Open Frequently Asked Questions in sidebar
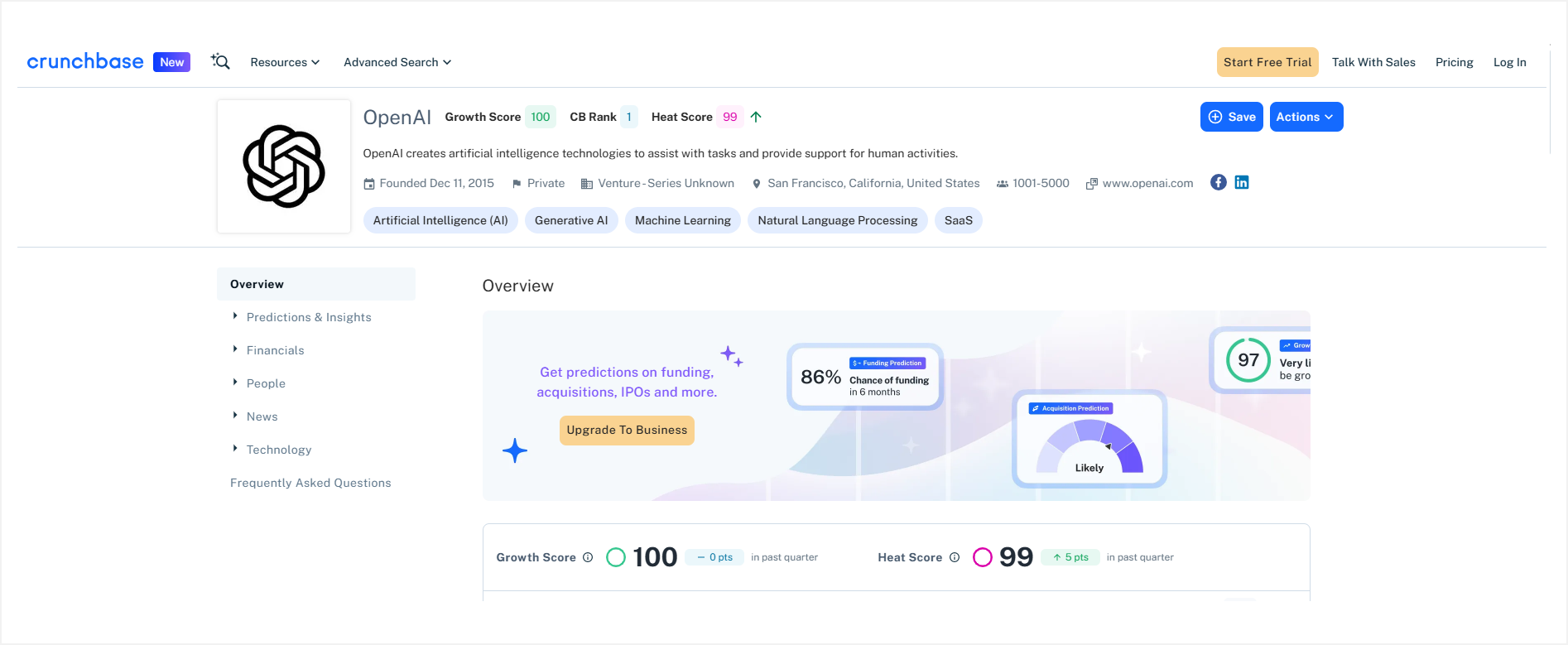1568x645 pixels. tap(310, 483)
